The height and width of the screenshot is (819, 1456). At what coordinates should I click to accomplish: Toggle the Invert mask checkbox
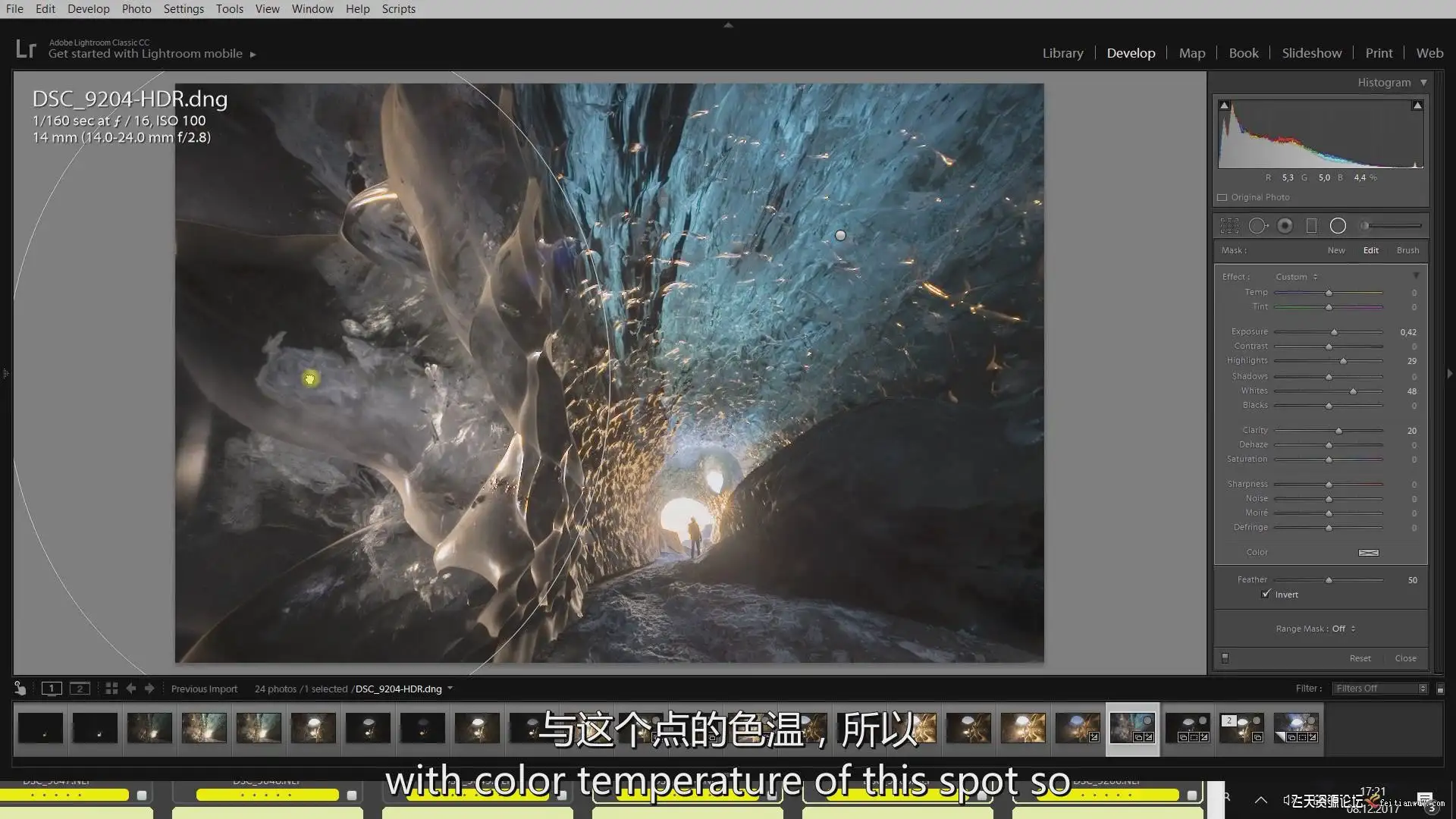[x=1266, y=595]
